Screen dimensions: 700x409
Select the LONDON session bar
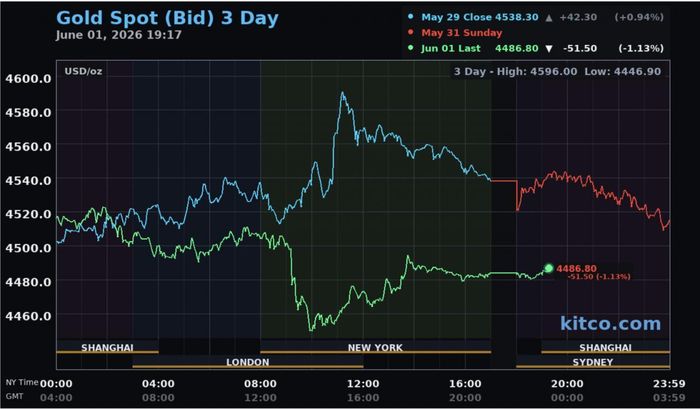(x=248, y=362)
